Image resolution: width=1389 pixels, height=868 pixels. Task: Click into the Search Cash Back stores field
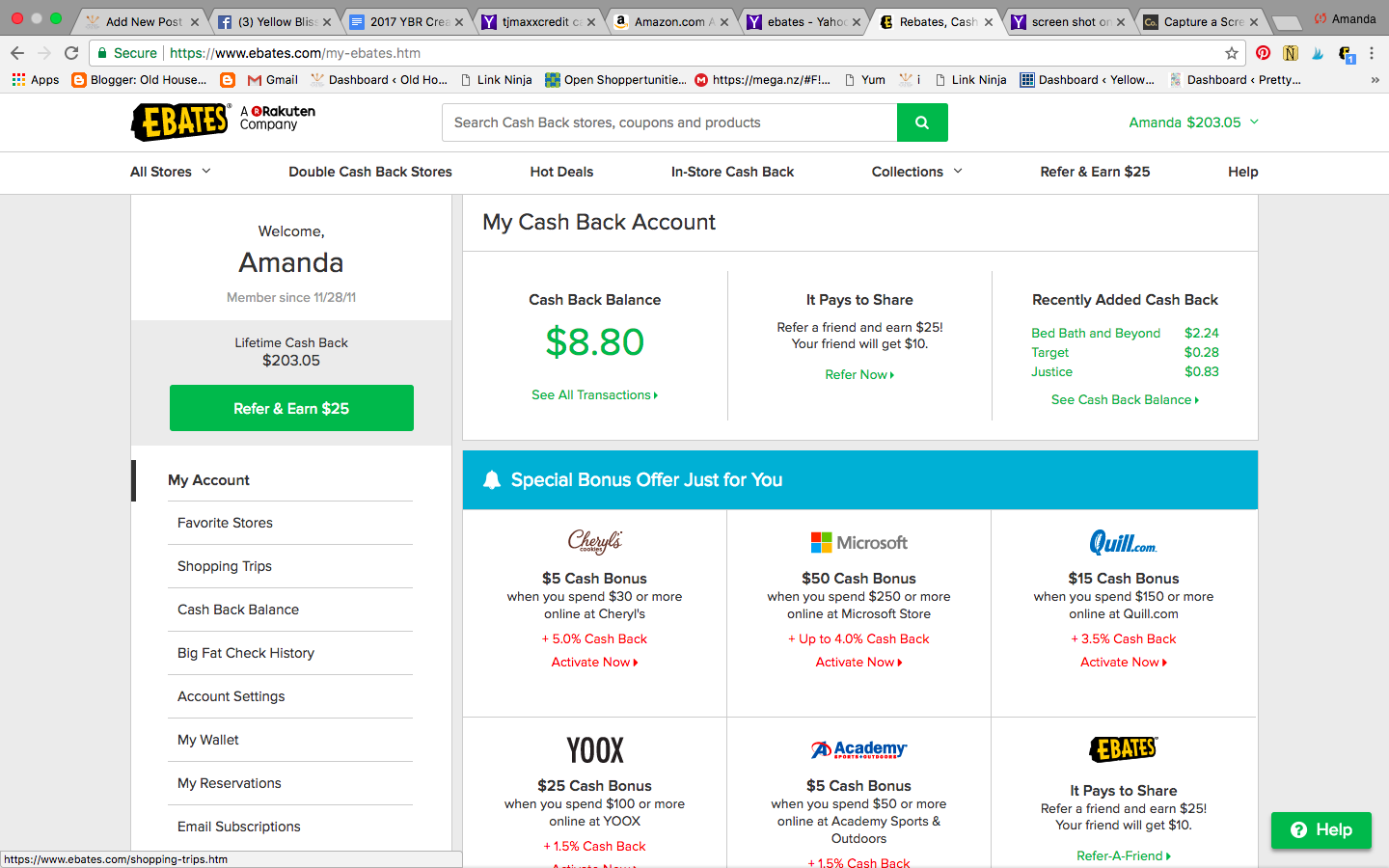669,122
